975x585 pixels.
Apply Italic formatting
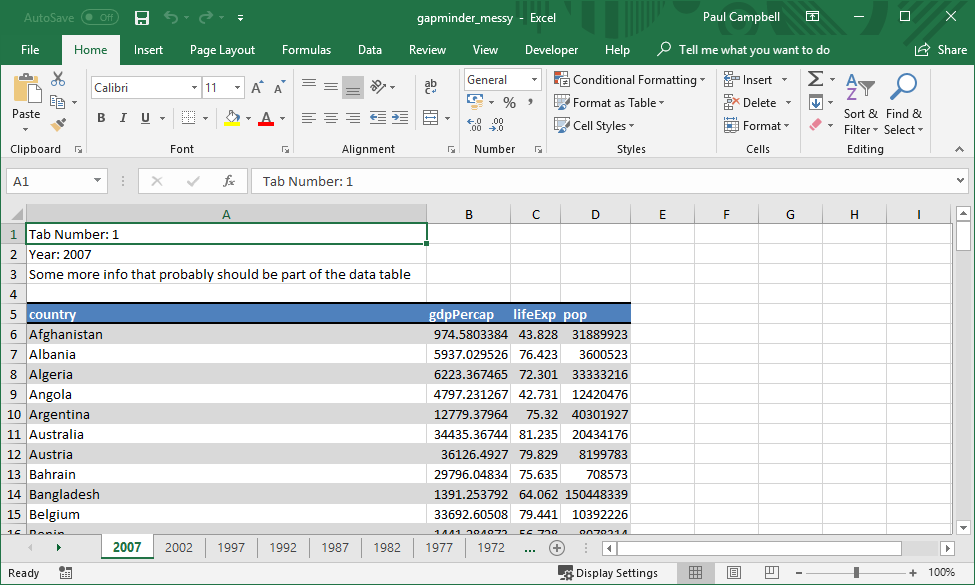point(123,117)
